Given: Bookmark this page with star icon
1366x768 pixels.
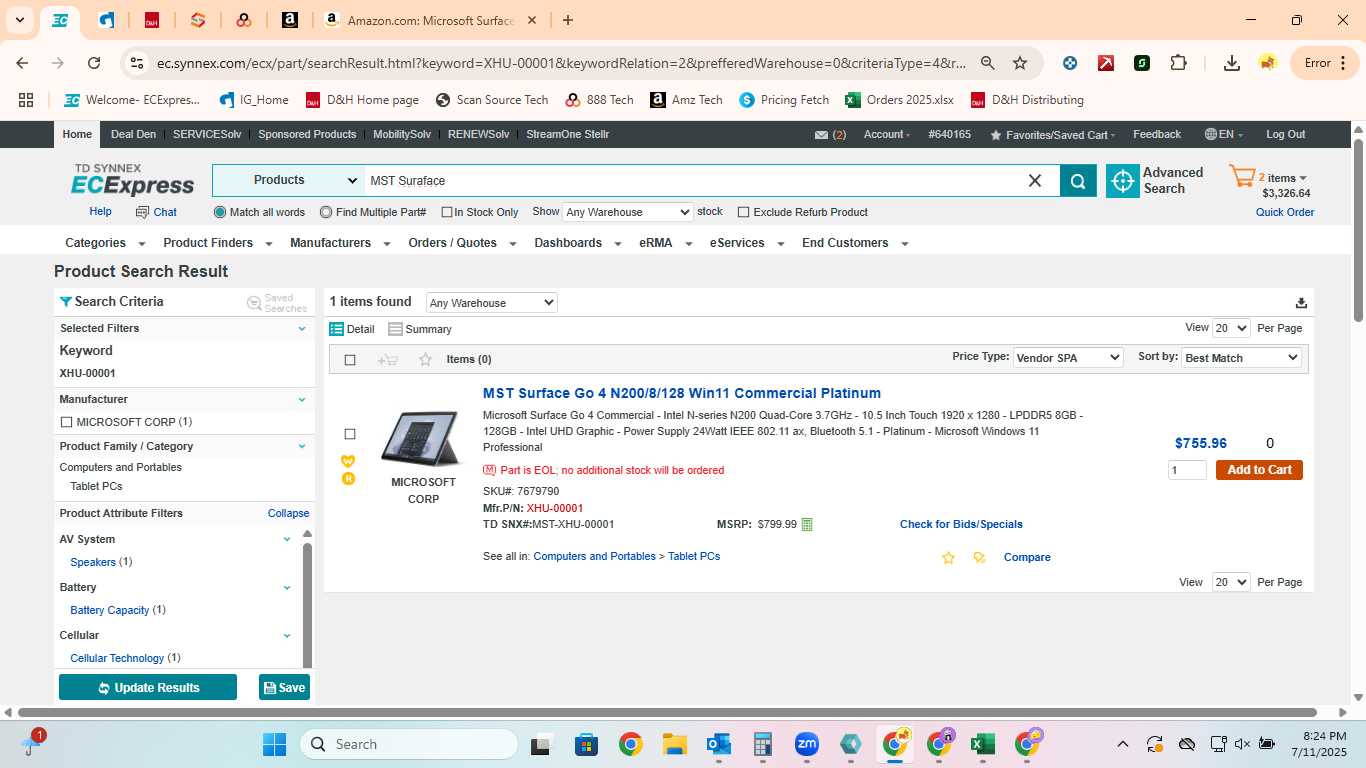Looking at the screenshot, I should point(1020,63).
